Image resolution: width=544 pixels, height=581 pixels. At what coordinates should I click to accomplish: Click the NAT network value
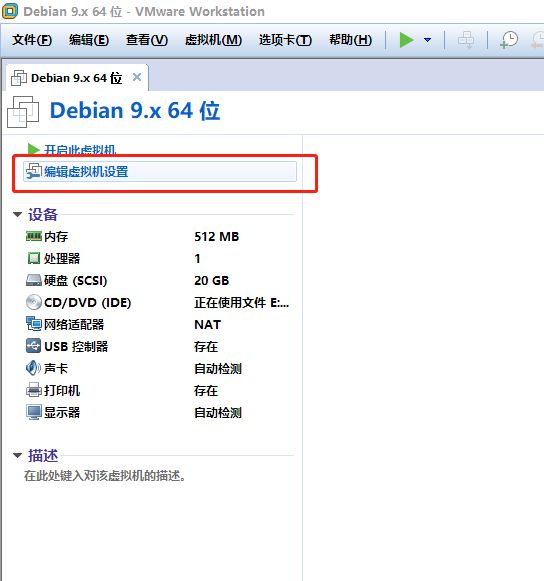coord(208,325)
